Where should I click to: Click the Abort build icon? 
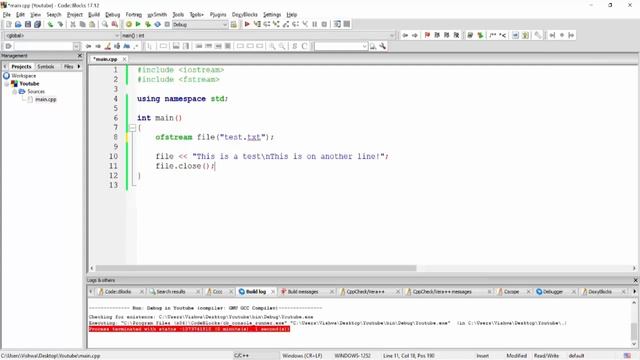[167, 24]
